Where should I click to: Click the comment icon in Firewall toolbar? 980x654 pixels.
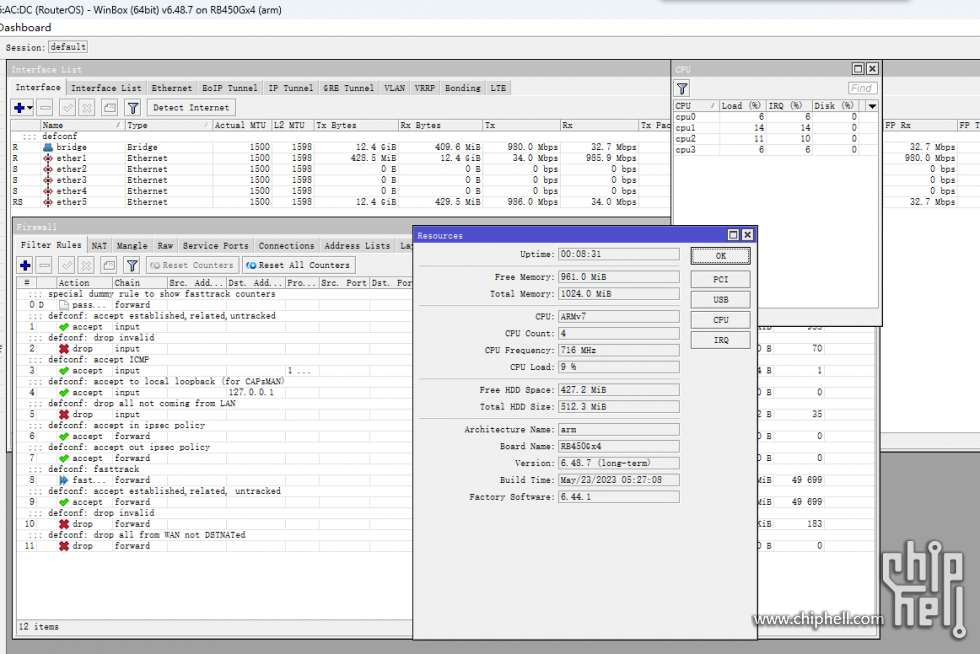click(x=109, y=265)
